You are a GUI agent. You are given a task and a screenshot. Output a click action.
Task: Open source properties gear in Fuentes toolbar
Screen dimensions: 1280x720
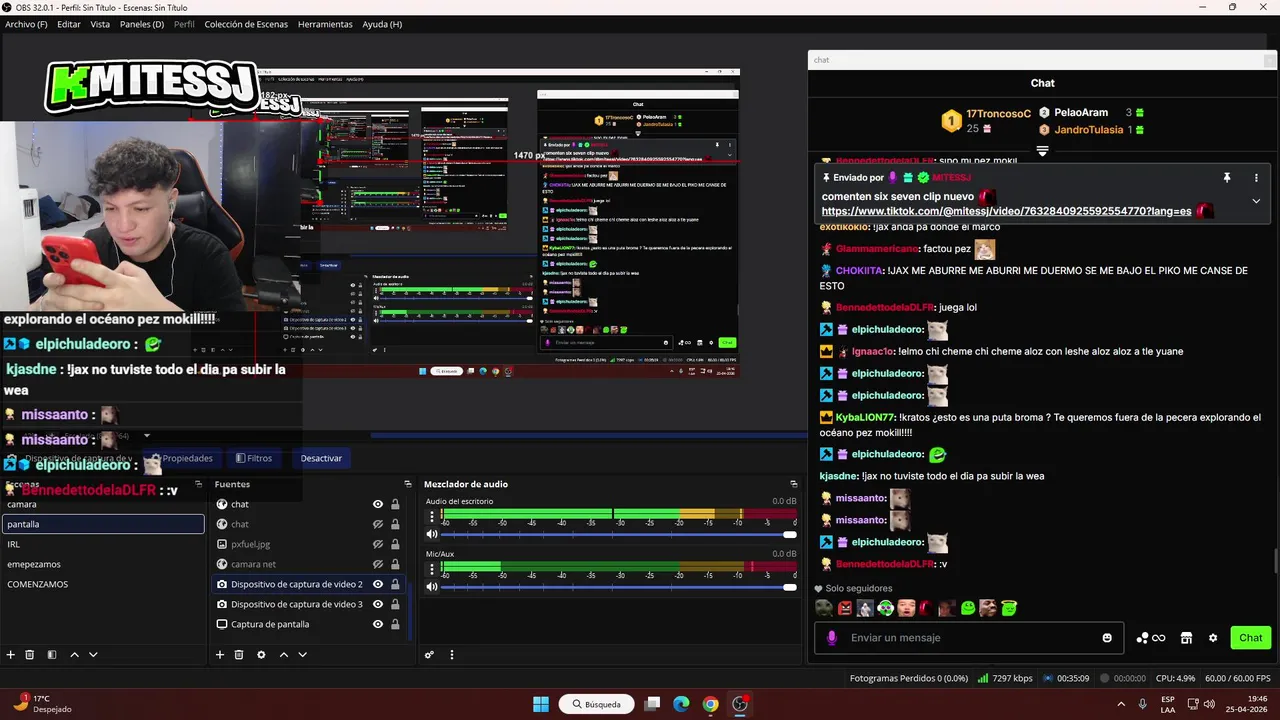pyautogui.click(x=261, y=655)
